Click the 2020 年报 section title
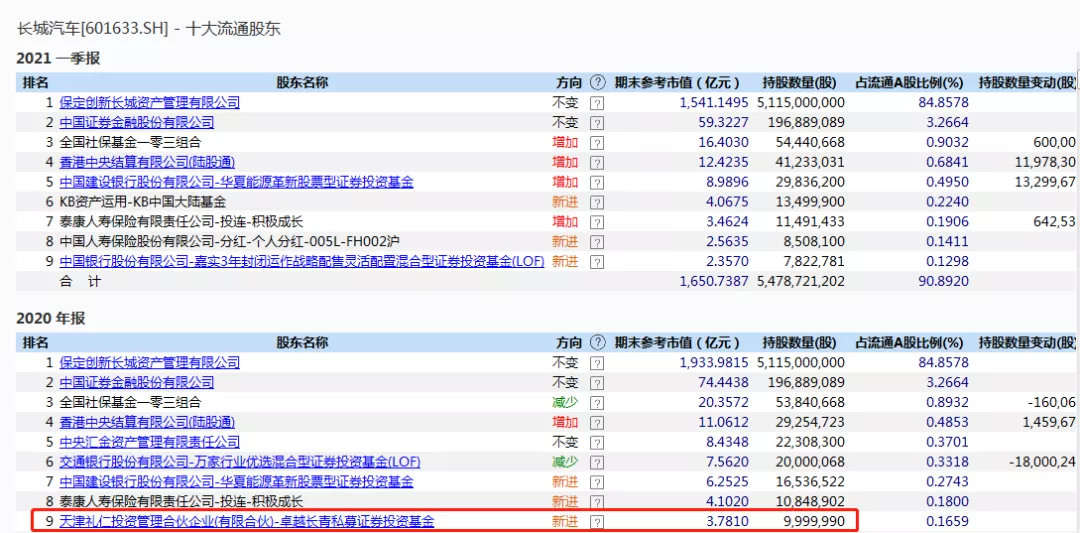1080x533 pixels. pos(51,318)
